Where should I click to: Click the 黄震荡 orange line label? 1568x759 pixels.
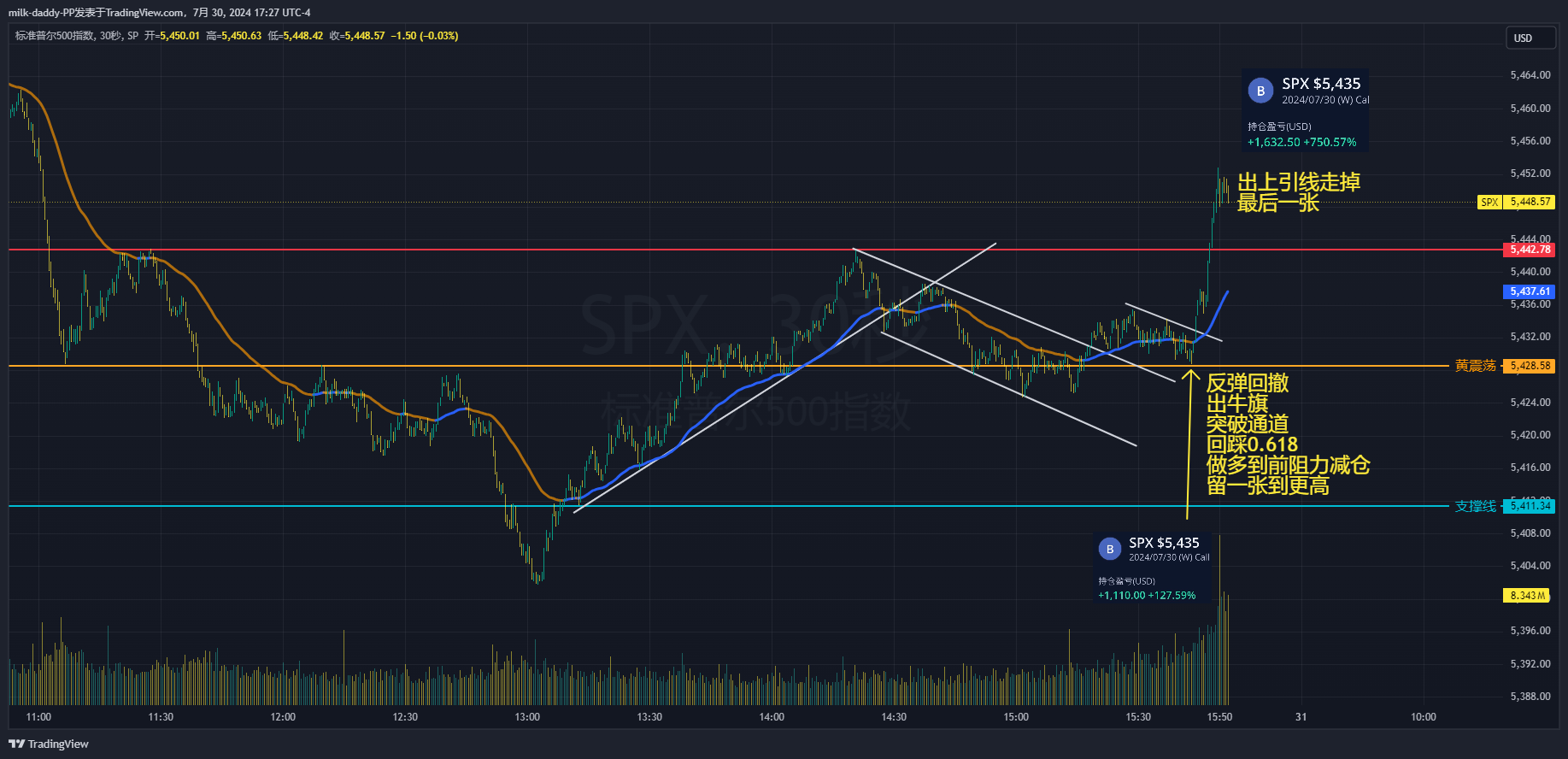point(1475,366)
